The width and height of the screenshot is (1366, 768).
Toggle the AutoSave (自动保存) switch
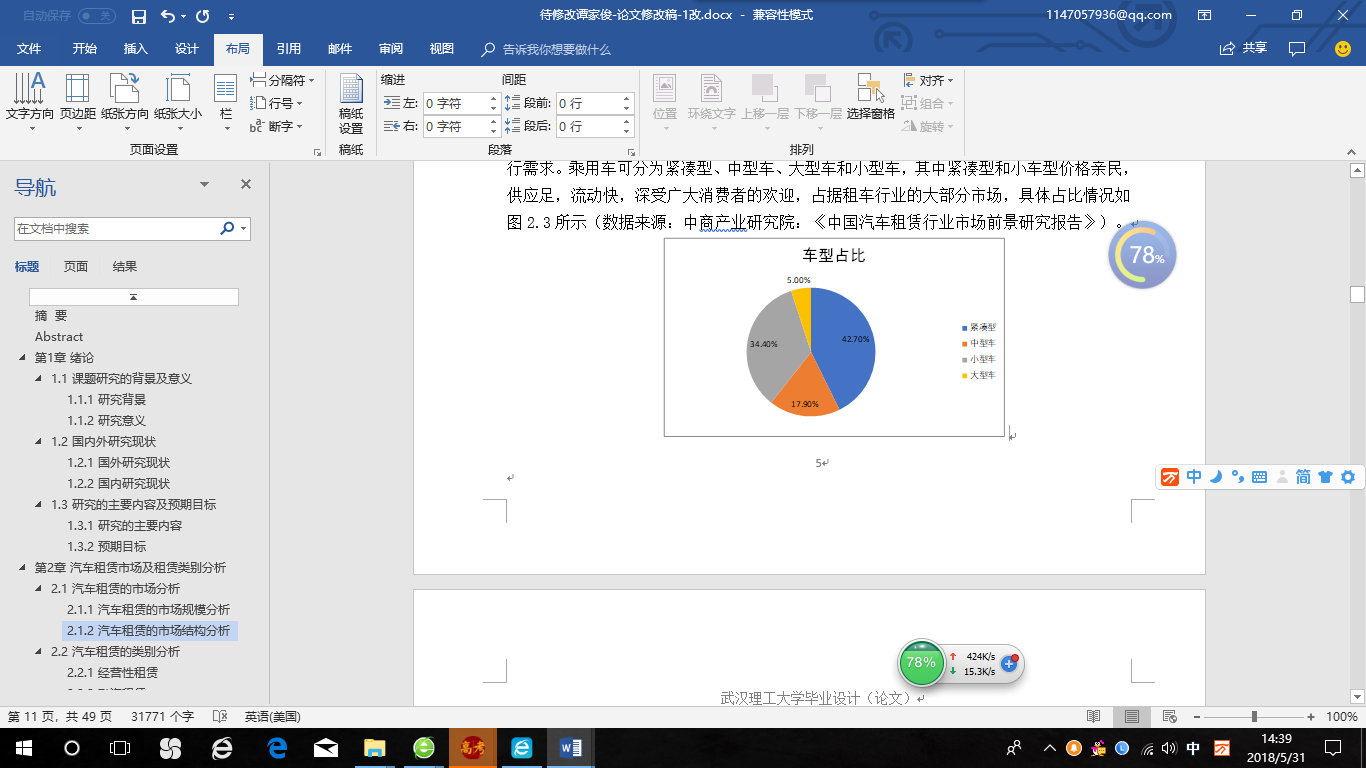96,16
